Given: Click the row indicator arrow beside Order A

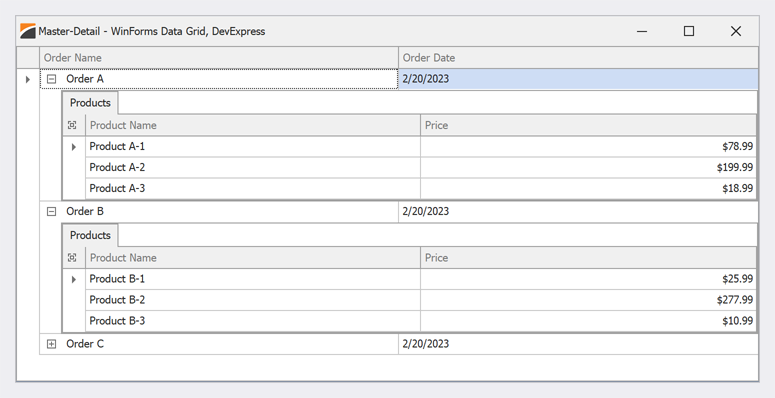Looking at the screenshot, I should 28,79.
